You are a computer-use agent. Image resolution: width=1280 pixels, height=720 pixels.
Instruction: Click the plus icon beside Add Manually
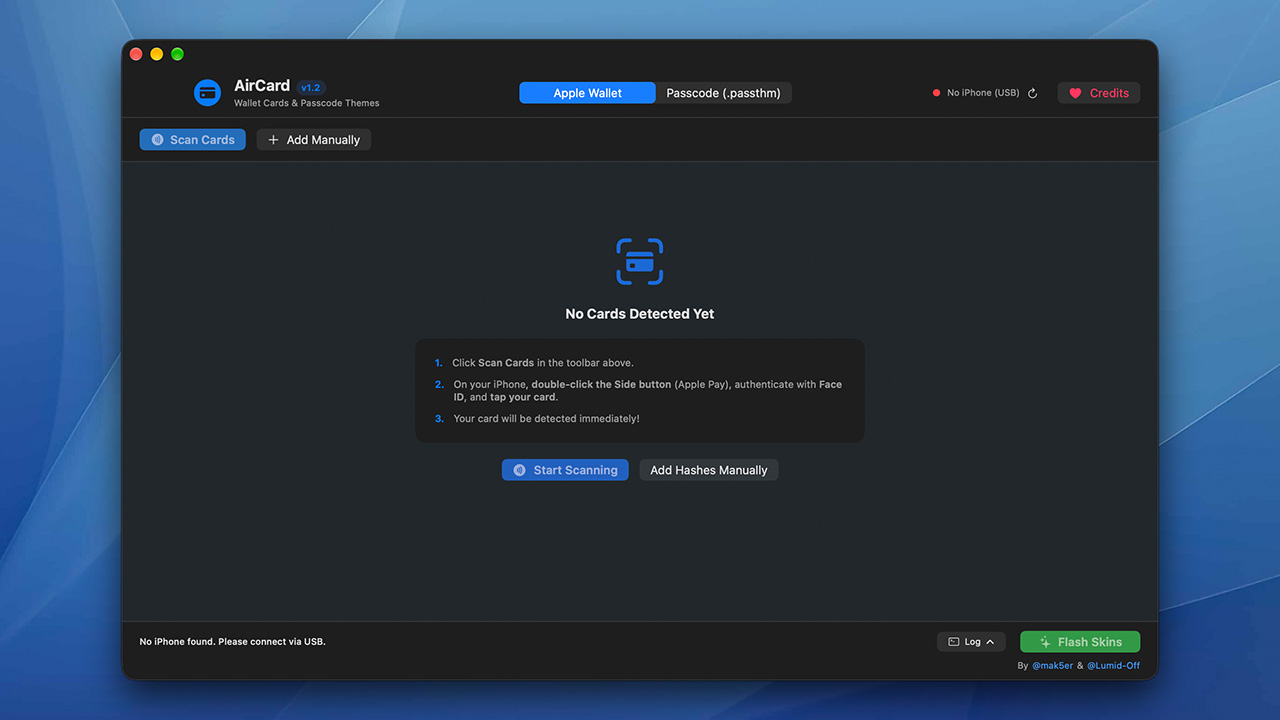[x=273, y=140]
